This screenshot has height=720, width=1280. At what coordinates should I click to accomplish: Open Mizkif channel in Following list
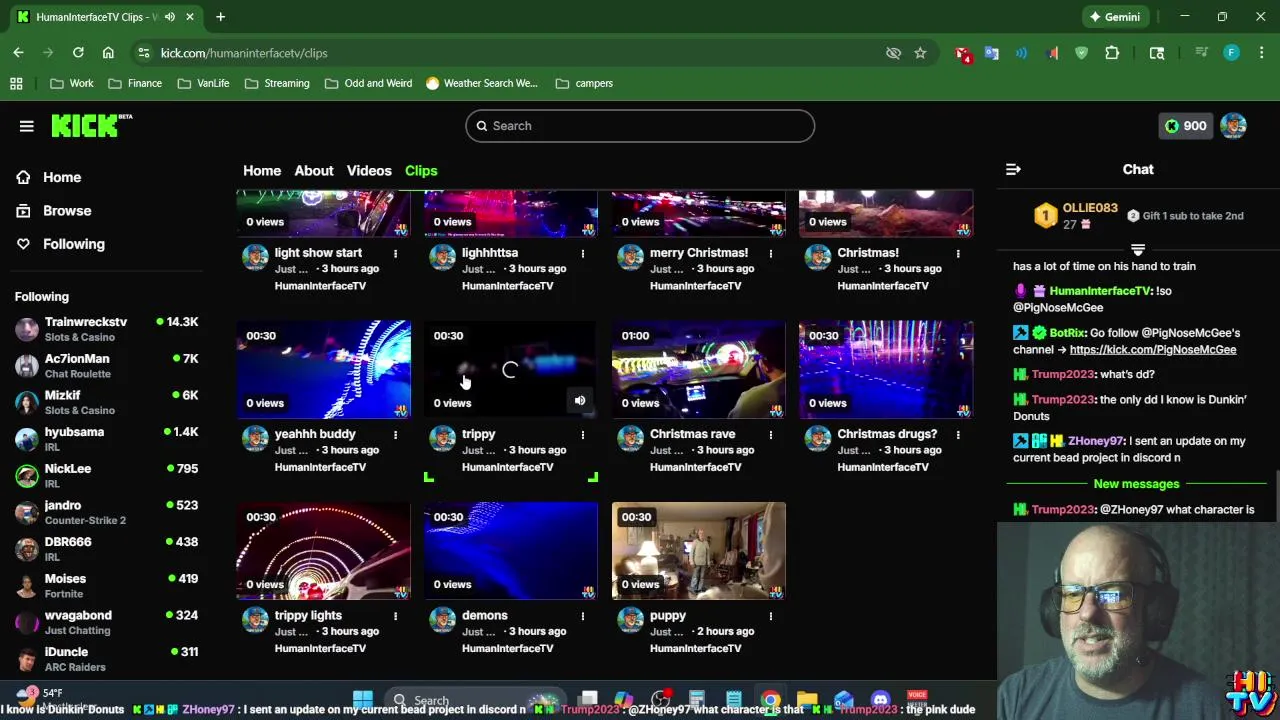[107, 402]
